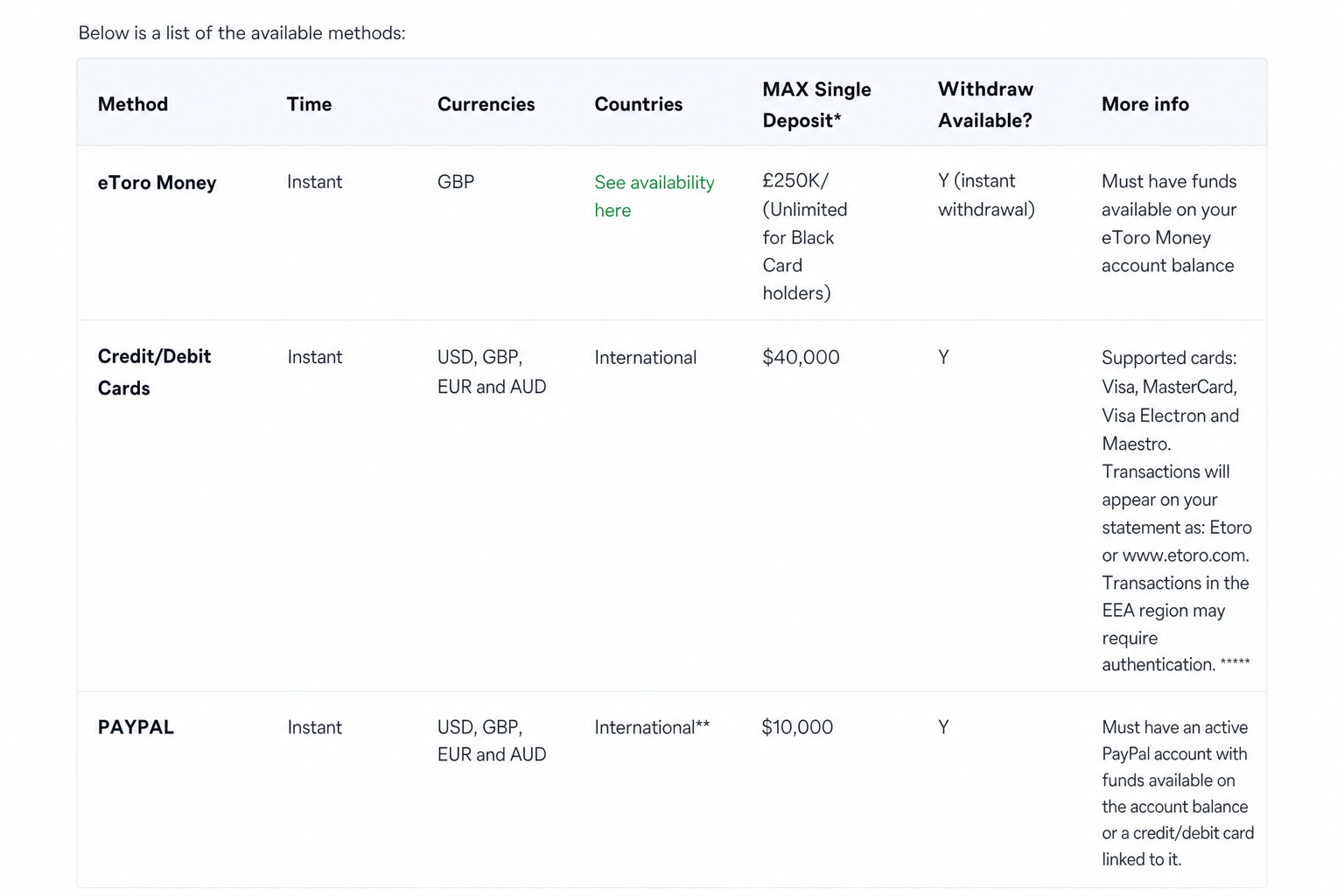The width and height of the screenshot is (1344, 896).
Task: Click the GBP currency cell
Action: [x=456, y=182]
